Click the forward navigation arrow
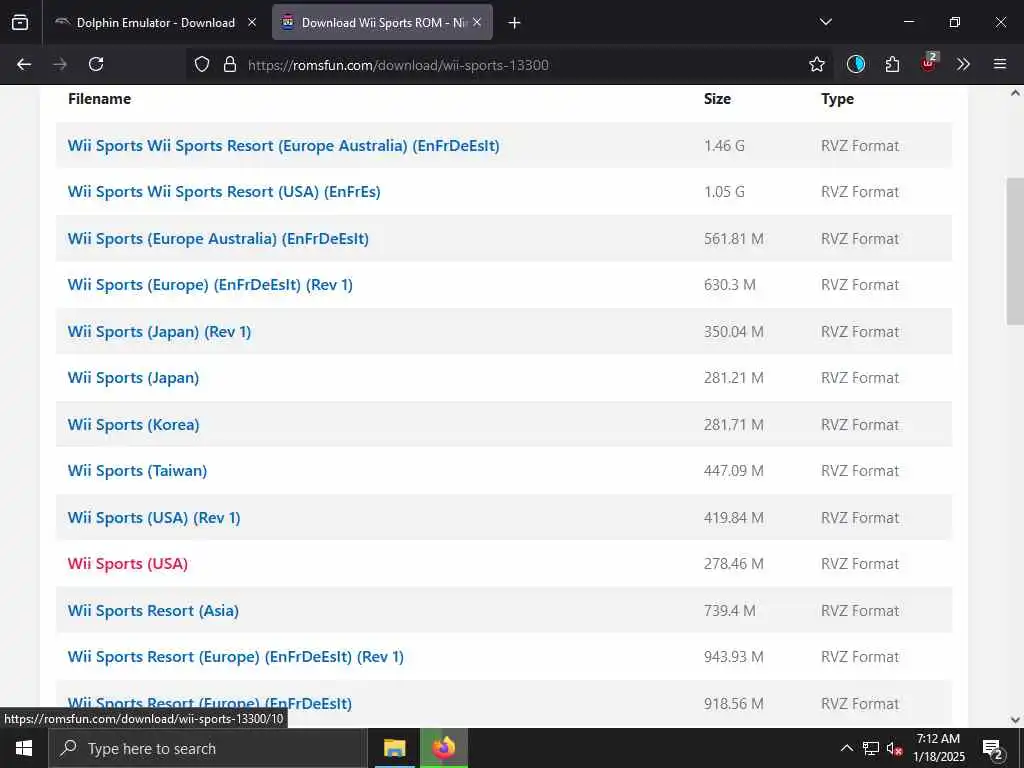Screen dimensions: 1024x768 [x=60, y=64]
